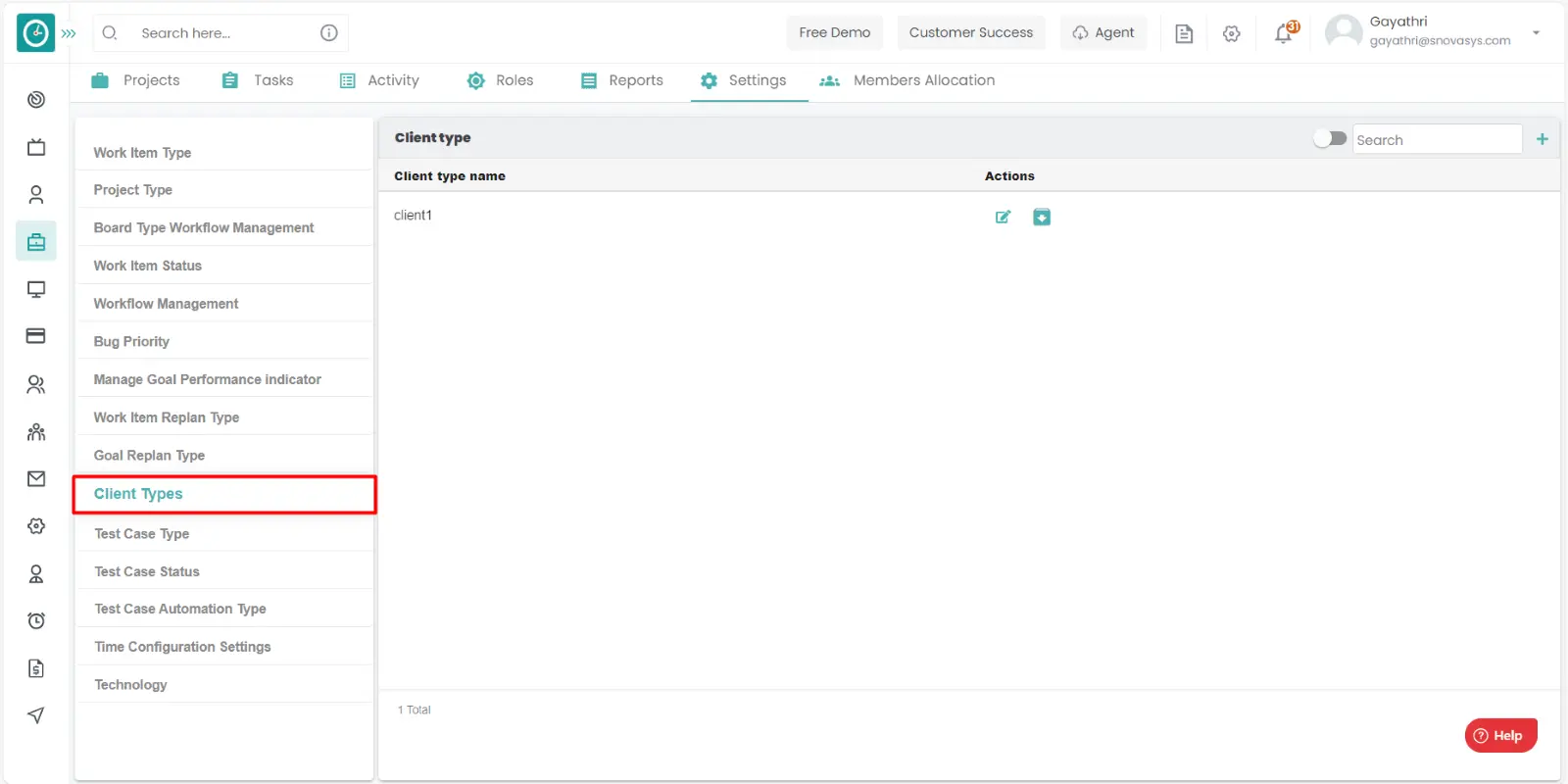
Task: Click the search info icon
Action: point(329,33)
